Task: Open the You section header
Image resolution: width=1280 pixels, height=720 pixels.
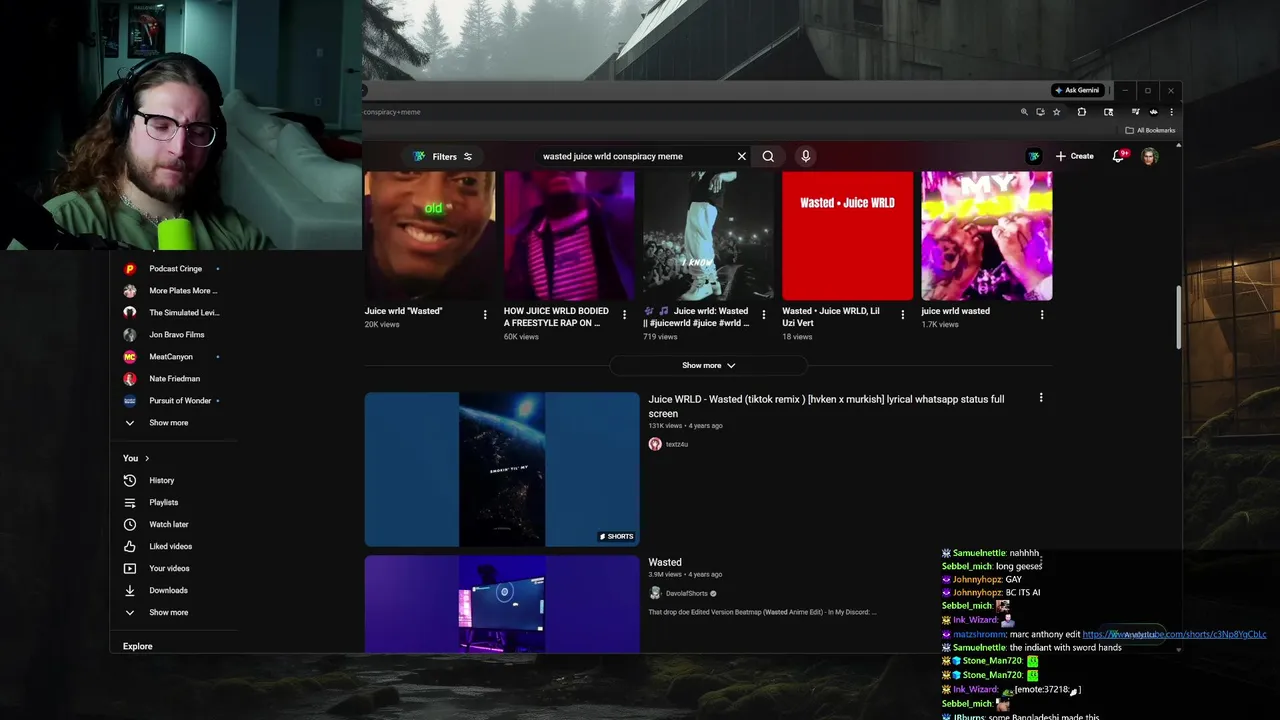Action: tap(136, 458)
